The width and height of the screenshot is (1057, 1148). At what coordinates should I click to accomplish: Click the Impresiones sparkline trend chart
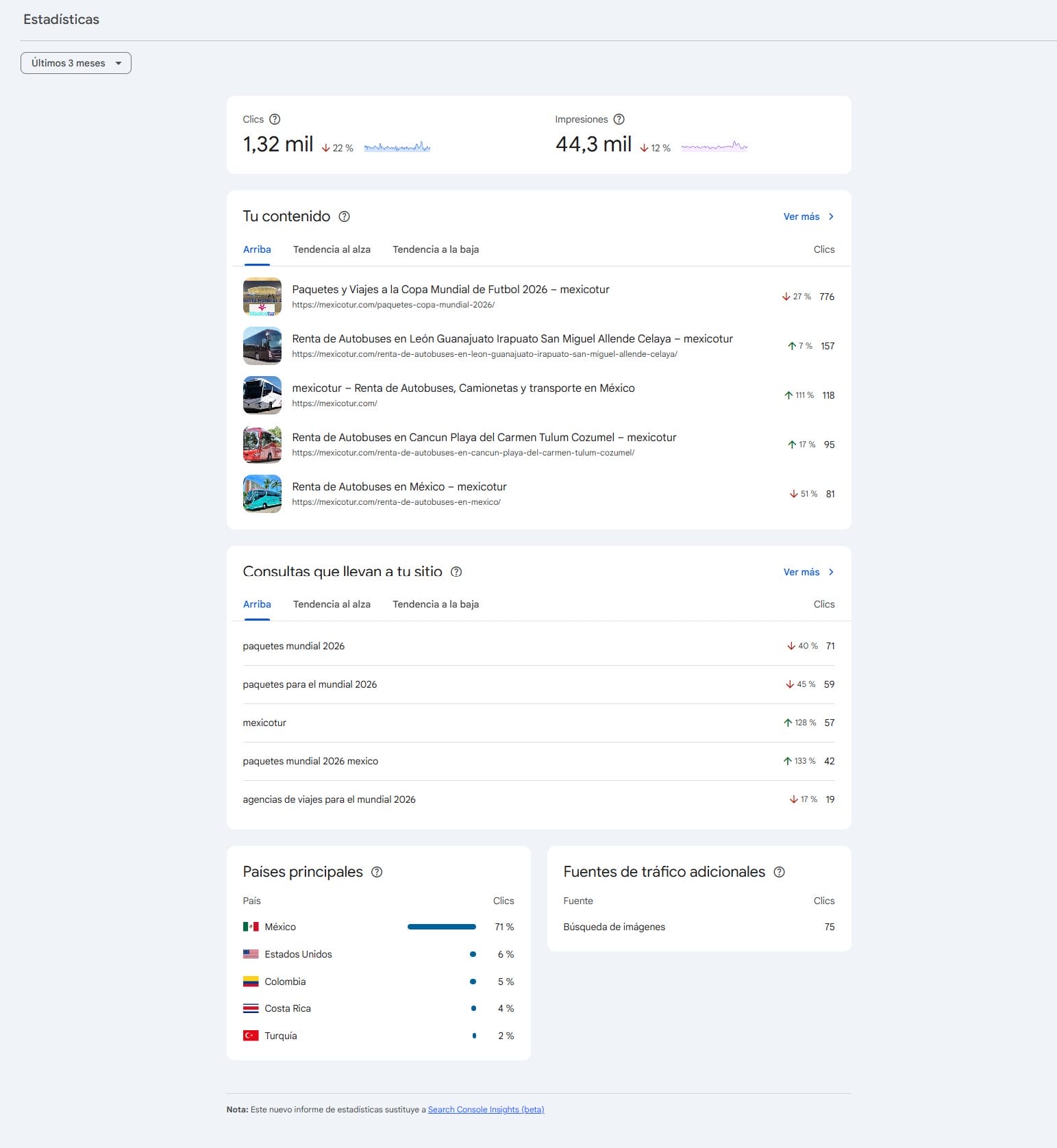714,146
